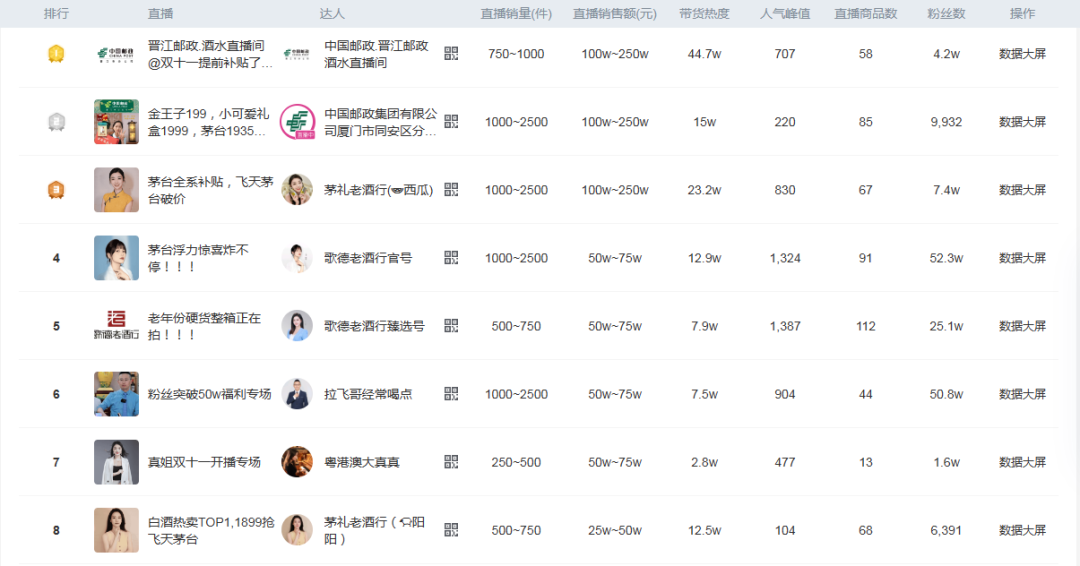
Task: Open QR code for 茅礼老酒行(西瓜)
Action: click(451, 189)
